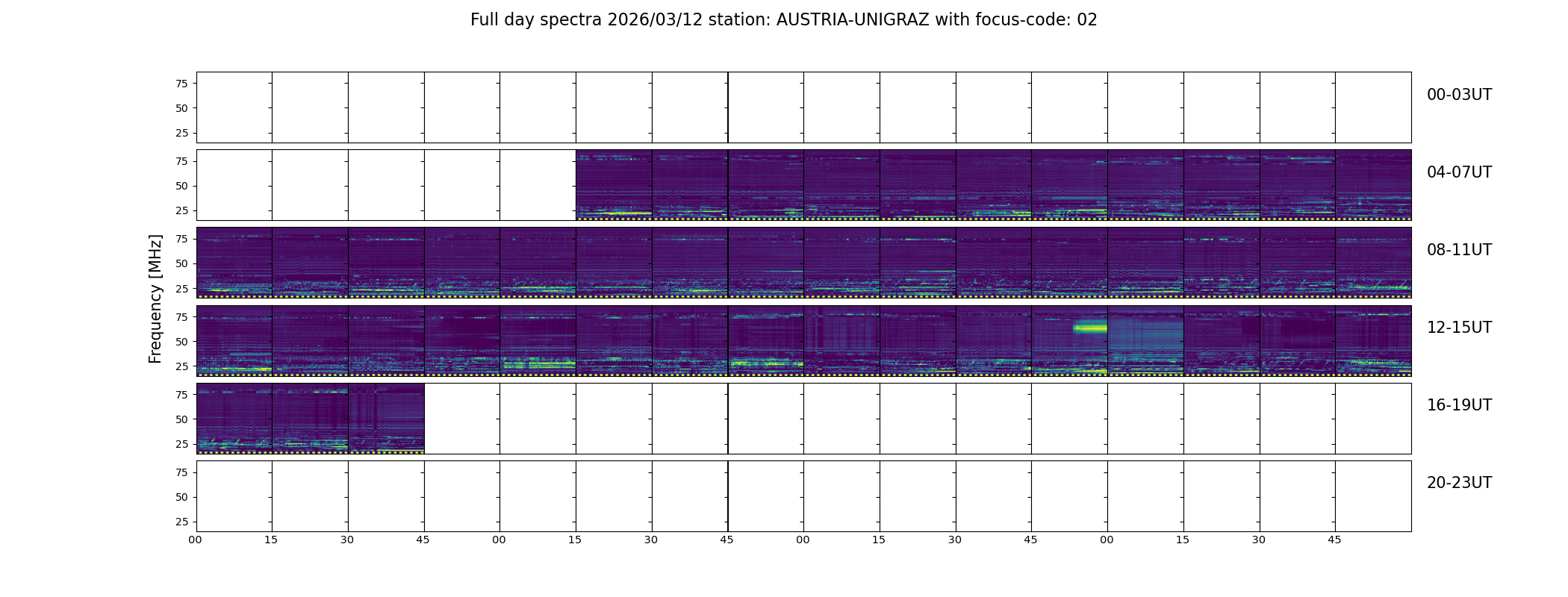Click the 12-15UT row label

click(1459, 328)
